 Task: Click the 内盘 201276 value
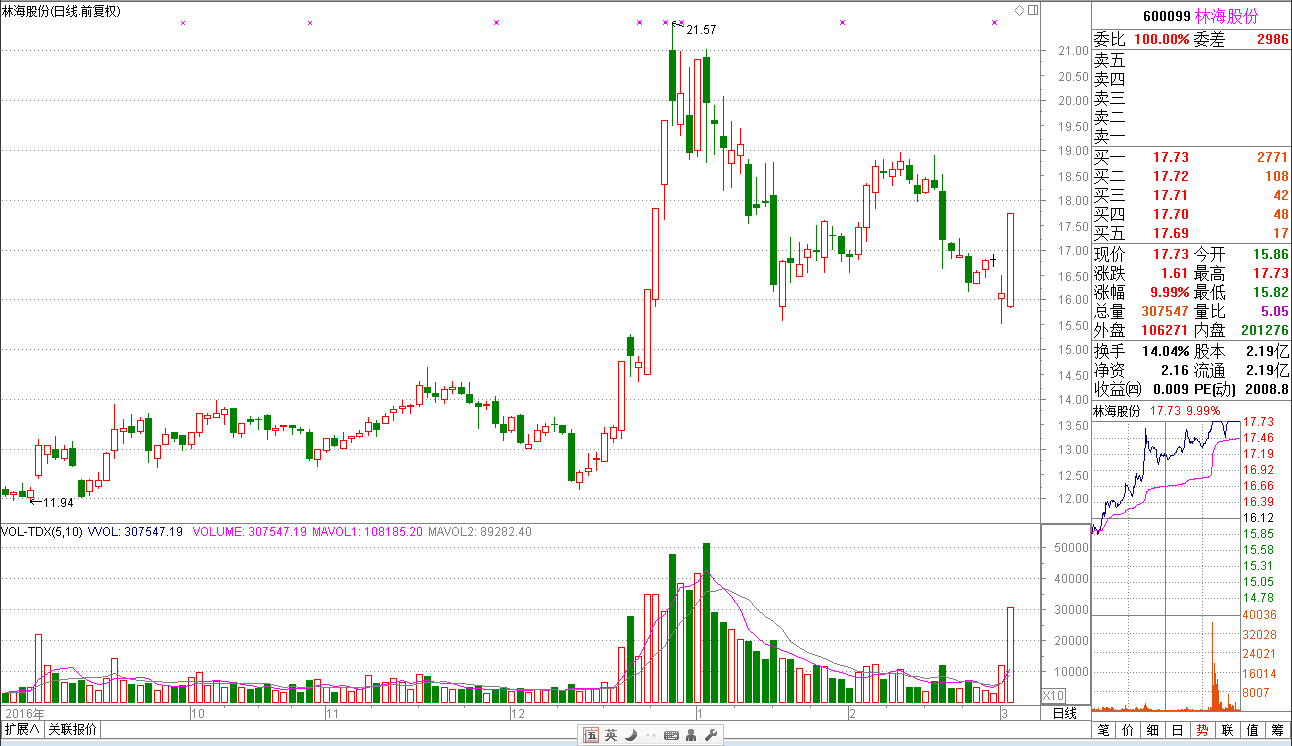tap(1264, 330)
